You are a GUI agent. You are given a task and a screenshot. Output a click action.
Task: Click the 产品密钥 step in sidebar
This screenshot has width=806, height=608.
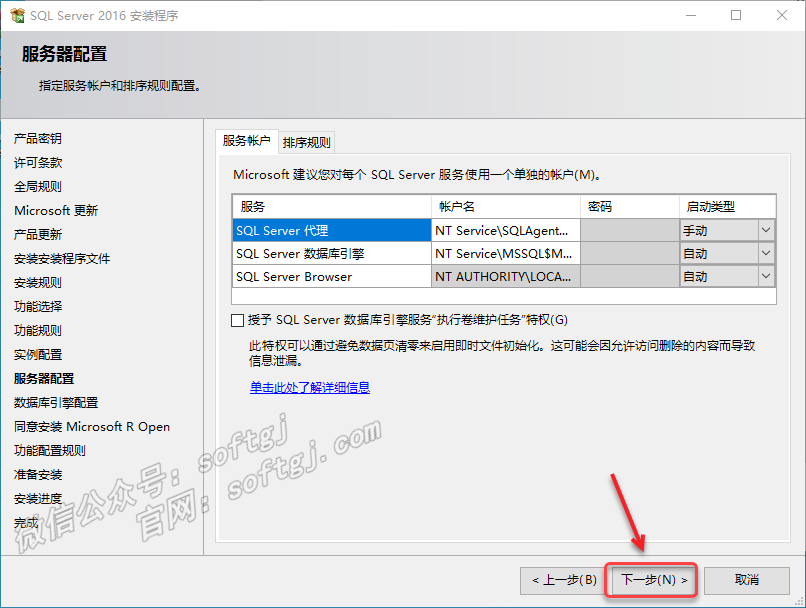click(x=38, y=138)
